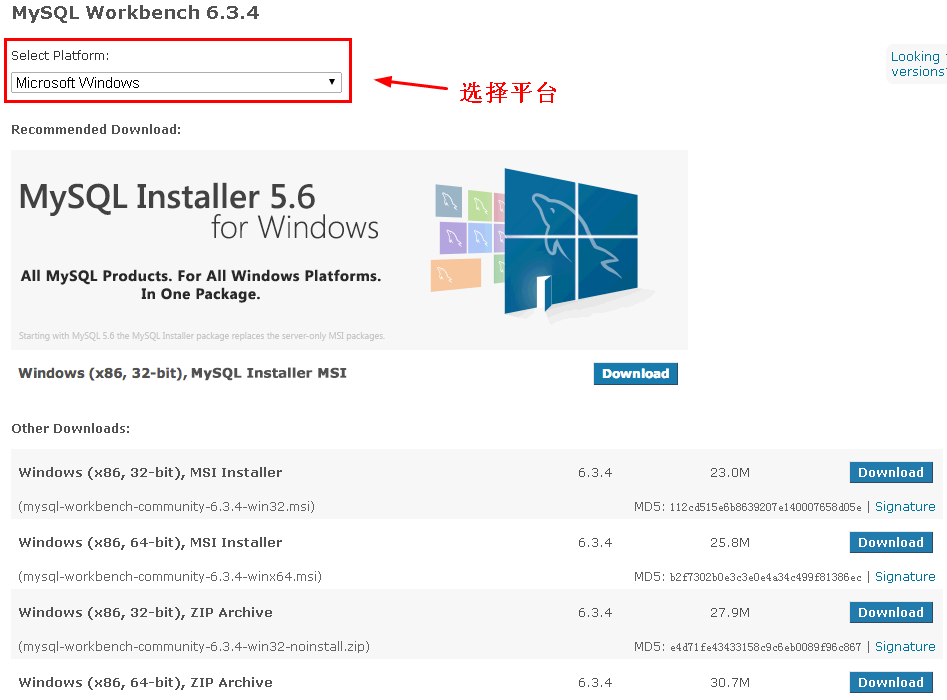
Task: Click the 'Recommended Download:' label
Action: (x=96, y=129)
